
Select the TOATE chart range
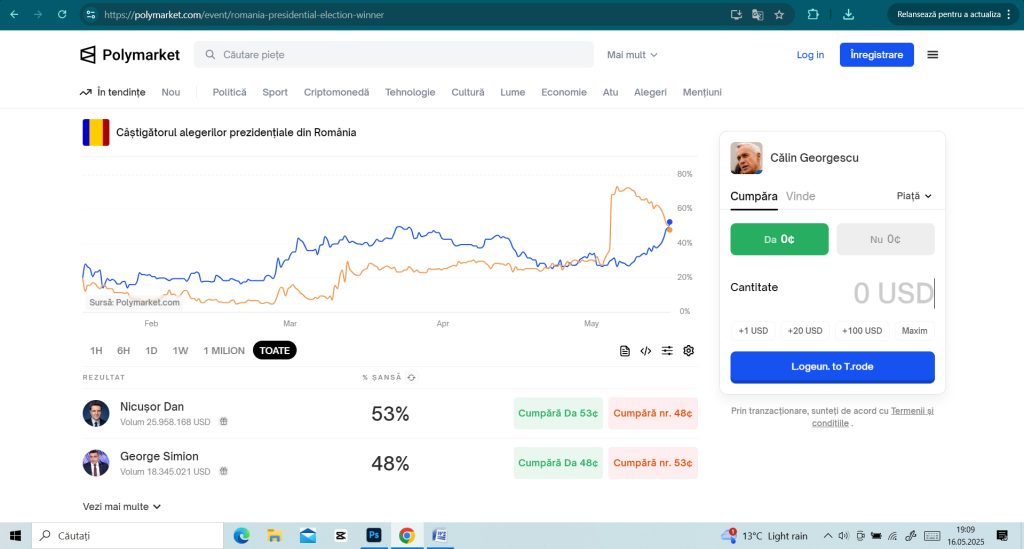click(274, 351)
